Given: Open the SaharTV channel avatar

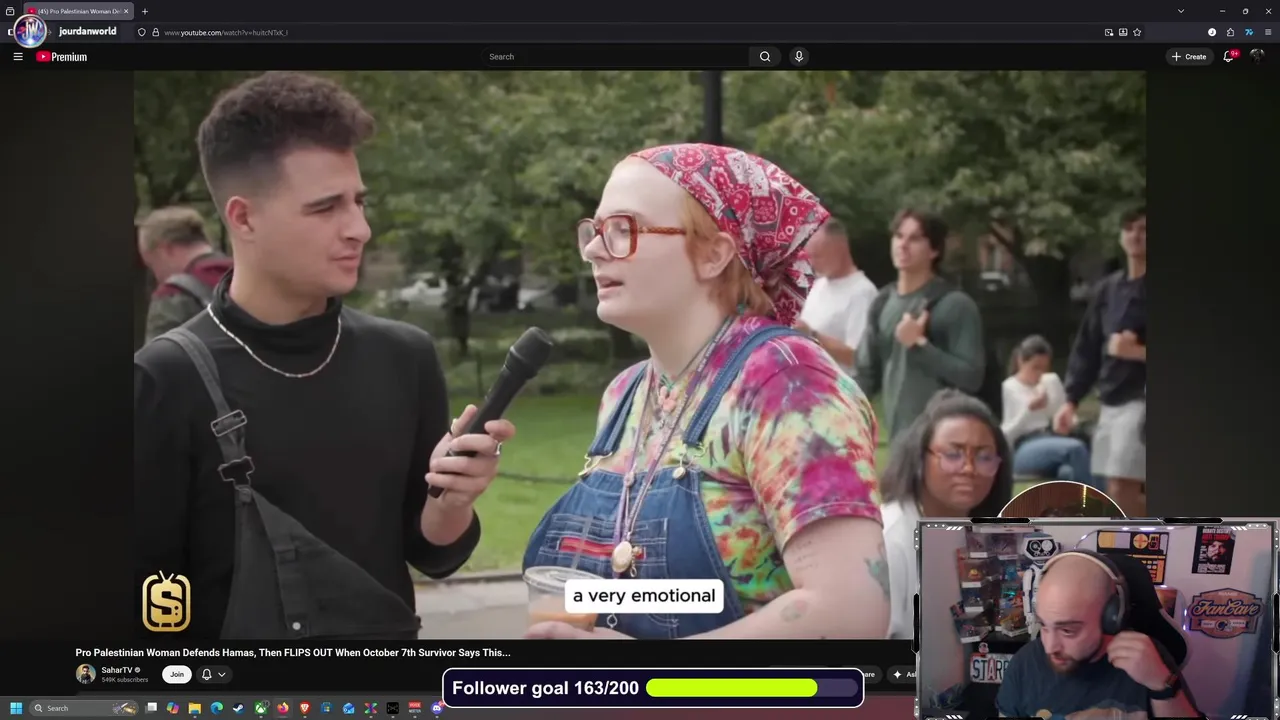Looking at the screenshot, I should coord(86,674).
